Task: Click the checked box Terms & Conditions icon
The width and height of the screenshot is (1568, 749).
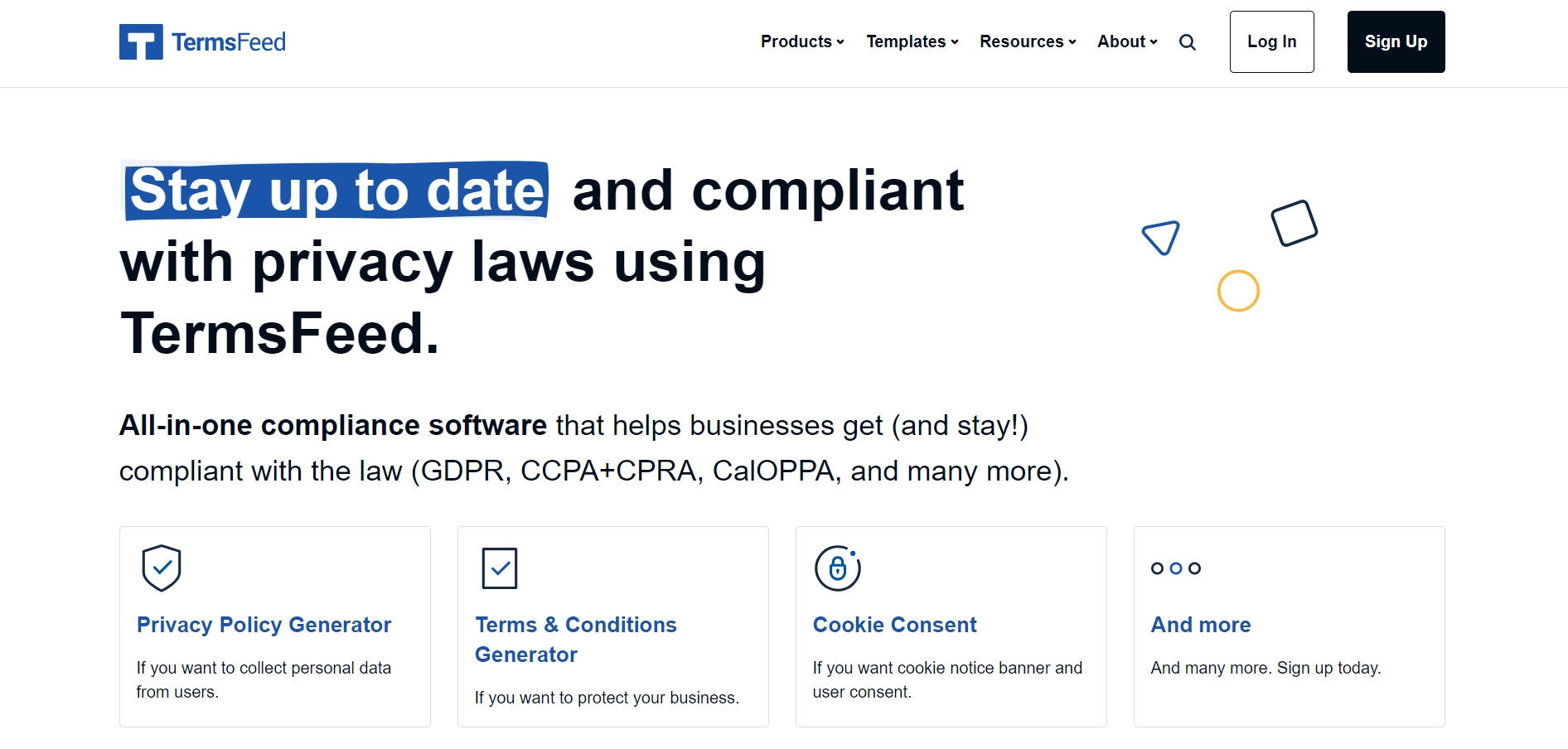Action: [500, 568]
